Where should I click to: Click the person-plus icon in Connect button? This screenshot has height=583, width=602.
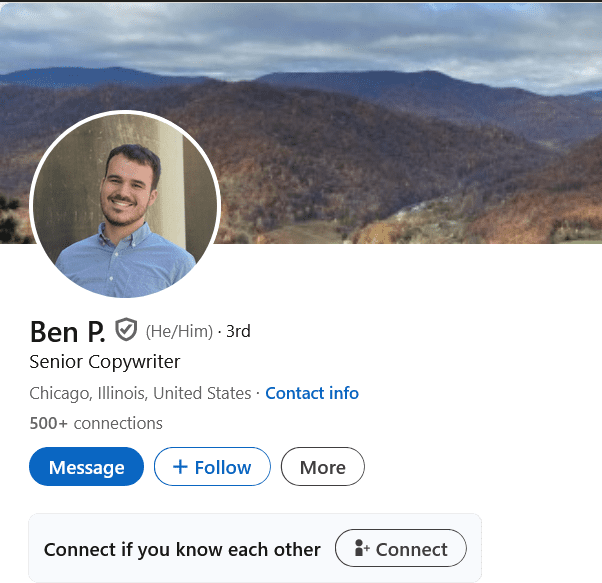tap(361, 548)
